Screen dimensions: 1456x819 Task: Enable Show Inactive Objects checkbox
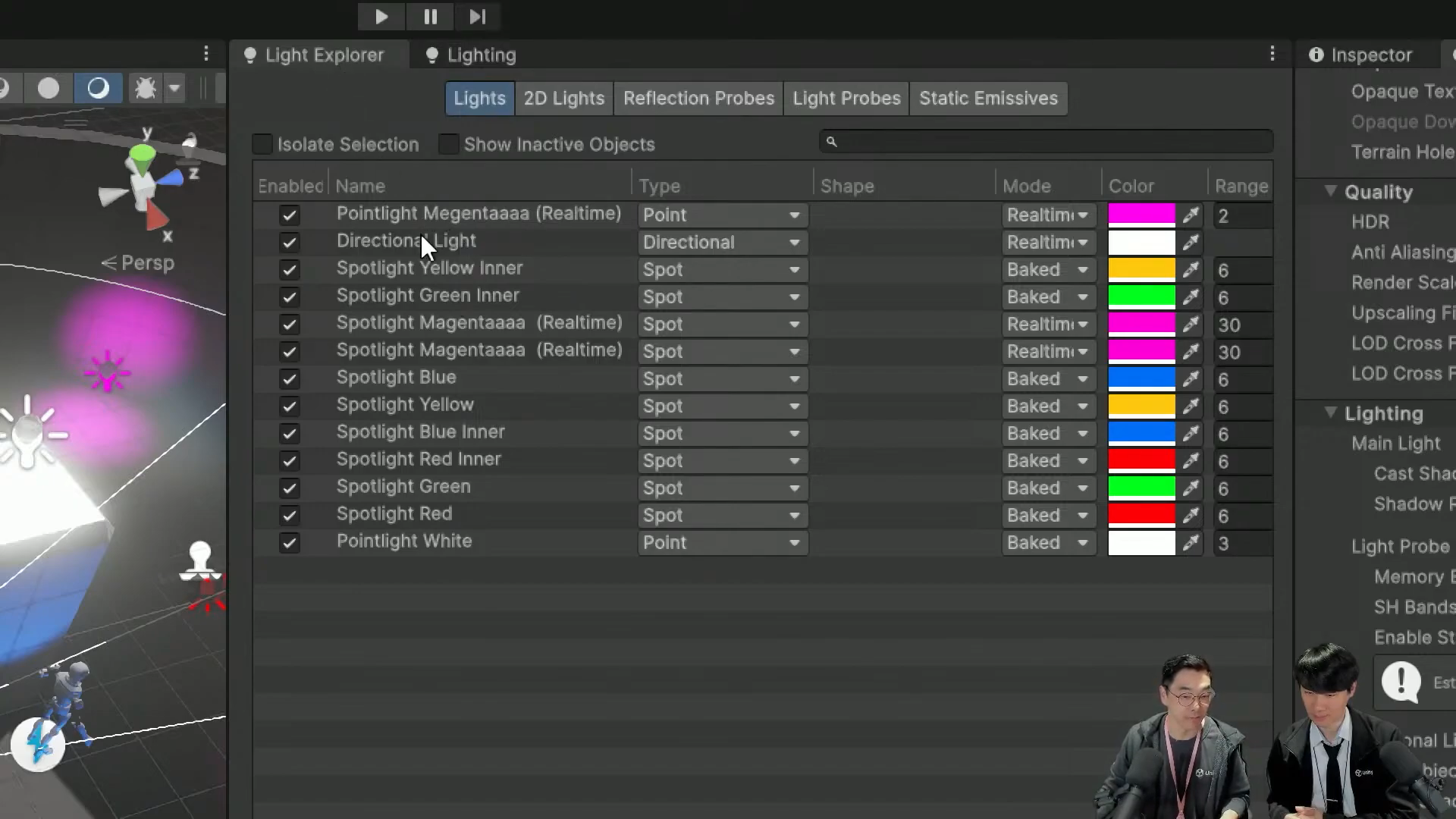click(x=449, y=144)
